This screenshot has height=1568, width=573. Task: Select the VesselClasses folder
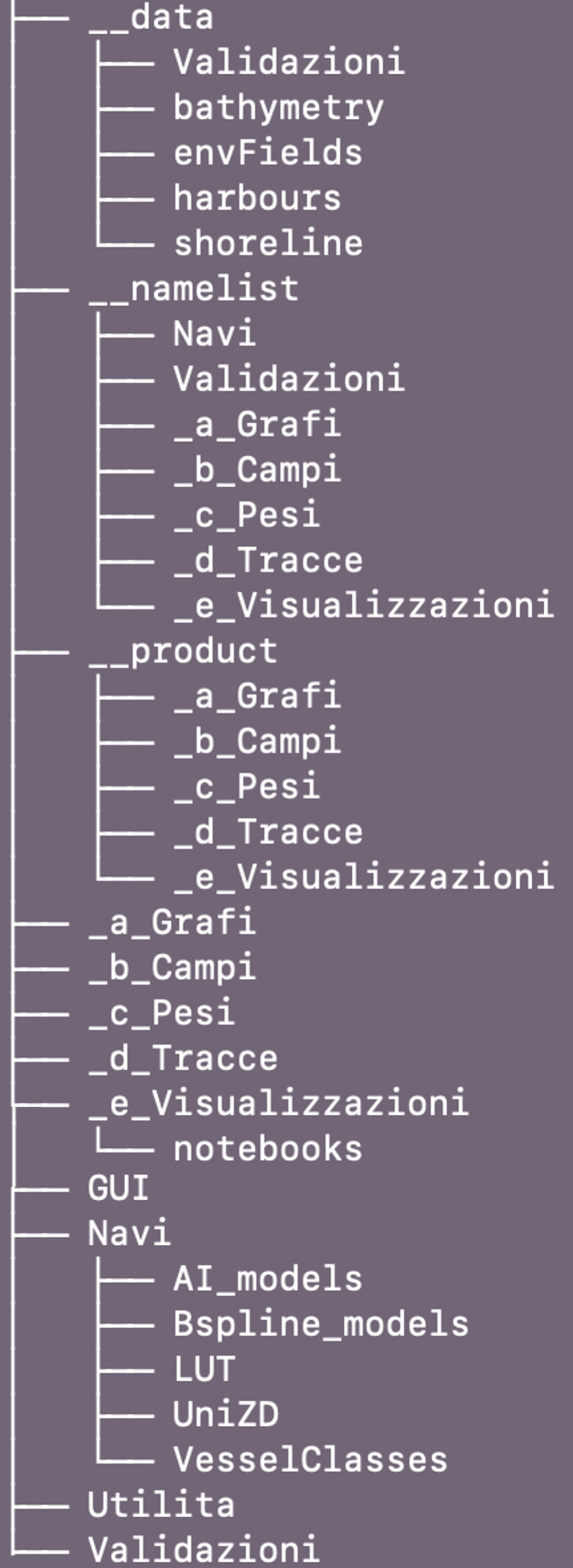310,1459
